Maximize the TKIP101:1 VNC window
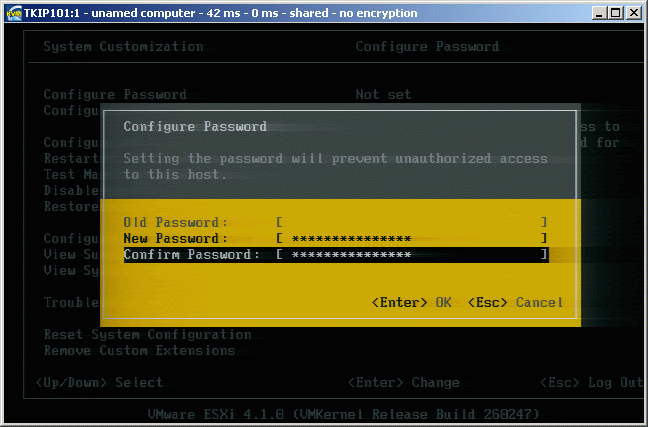Viewport: 648px width, 427px height. [614, 12]
